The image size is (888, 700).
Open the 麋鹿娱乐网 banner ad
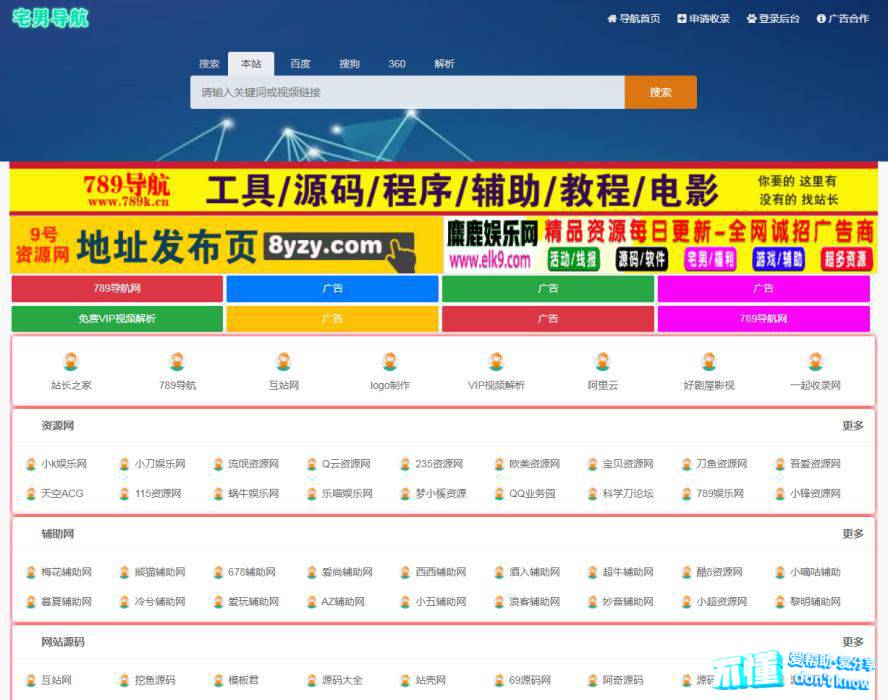[660, 245]
